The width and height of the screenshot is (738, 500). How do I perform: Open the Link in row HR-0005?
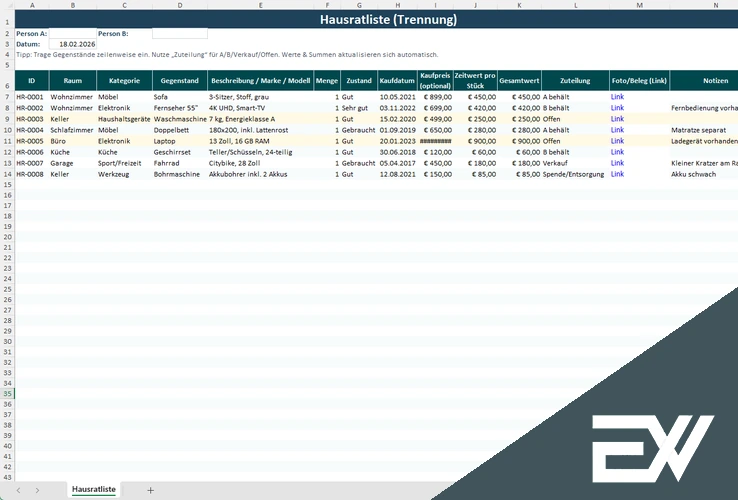point(617,141)
